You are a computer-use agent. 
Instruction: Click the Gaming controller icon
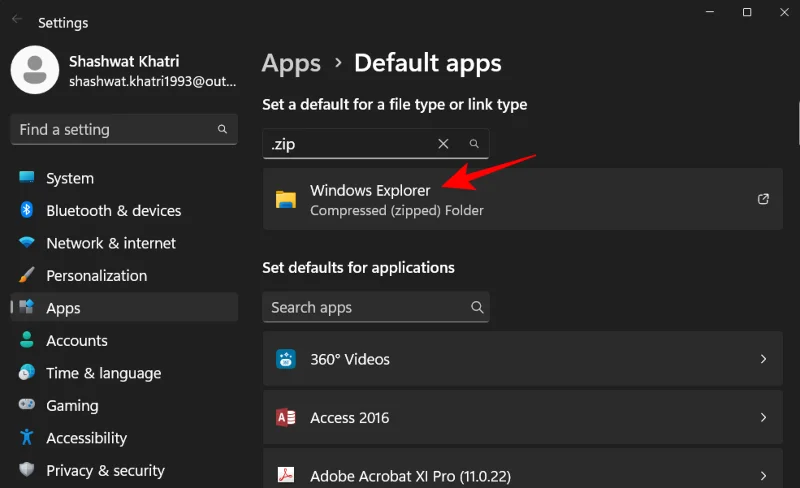(x=27, y=404)
